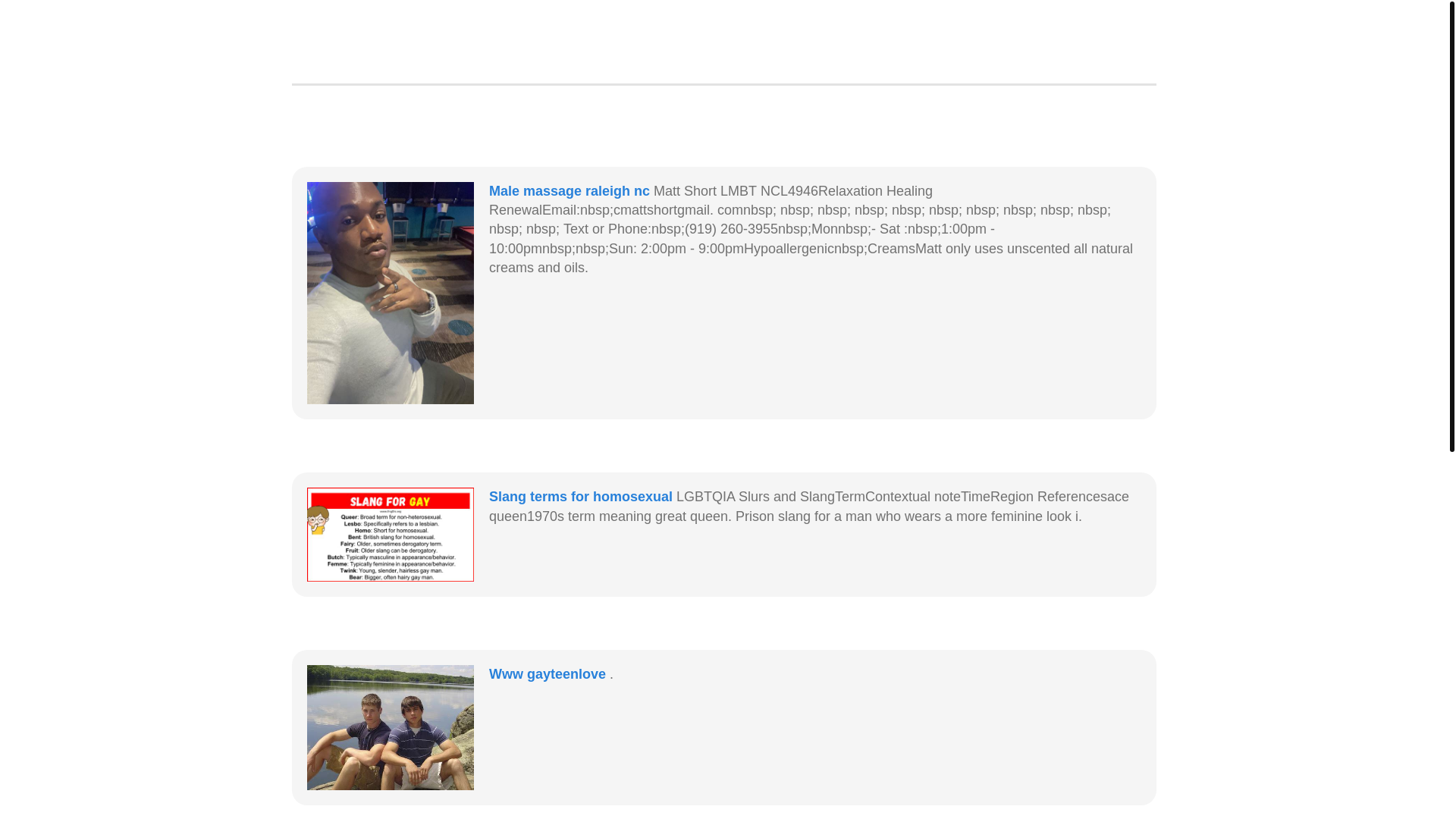1456x819 pixels.
Task: Open the 'Slang terms for homosexual' link
Action: pos(580,497)
